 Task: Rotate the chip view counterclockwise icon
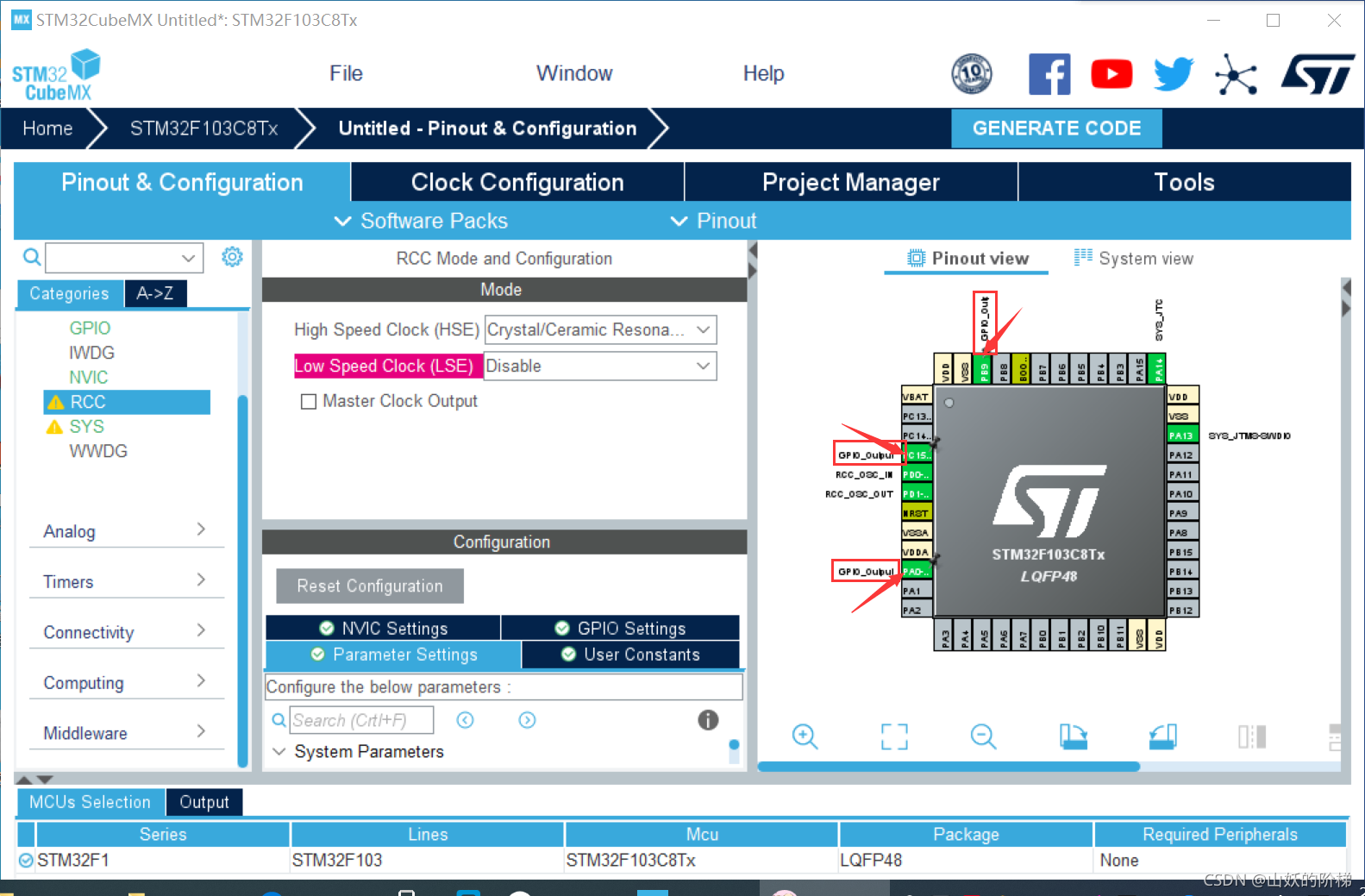click(x=1162, y=736)
